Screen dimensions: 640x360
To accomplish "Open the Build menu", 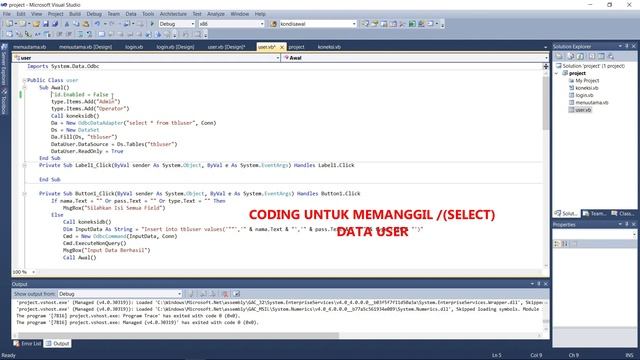I will point(75,14).
